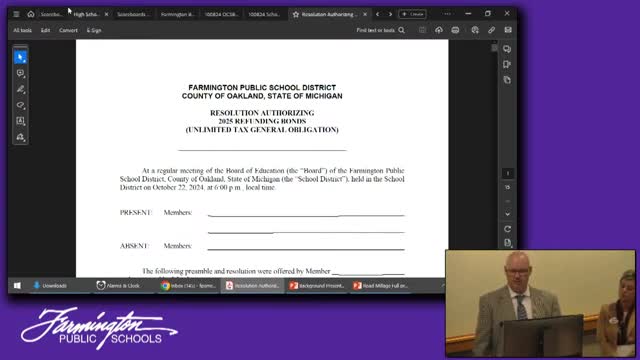
Task: Copy share link using link icon
Action: 491,30
